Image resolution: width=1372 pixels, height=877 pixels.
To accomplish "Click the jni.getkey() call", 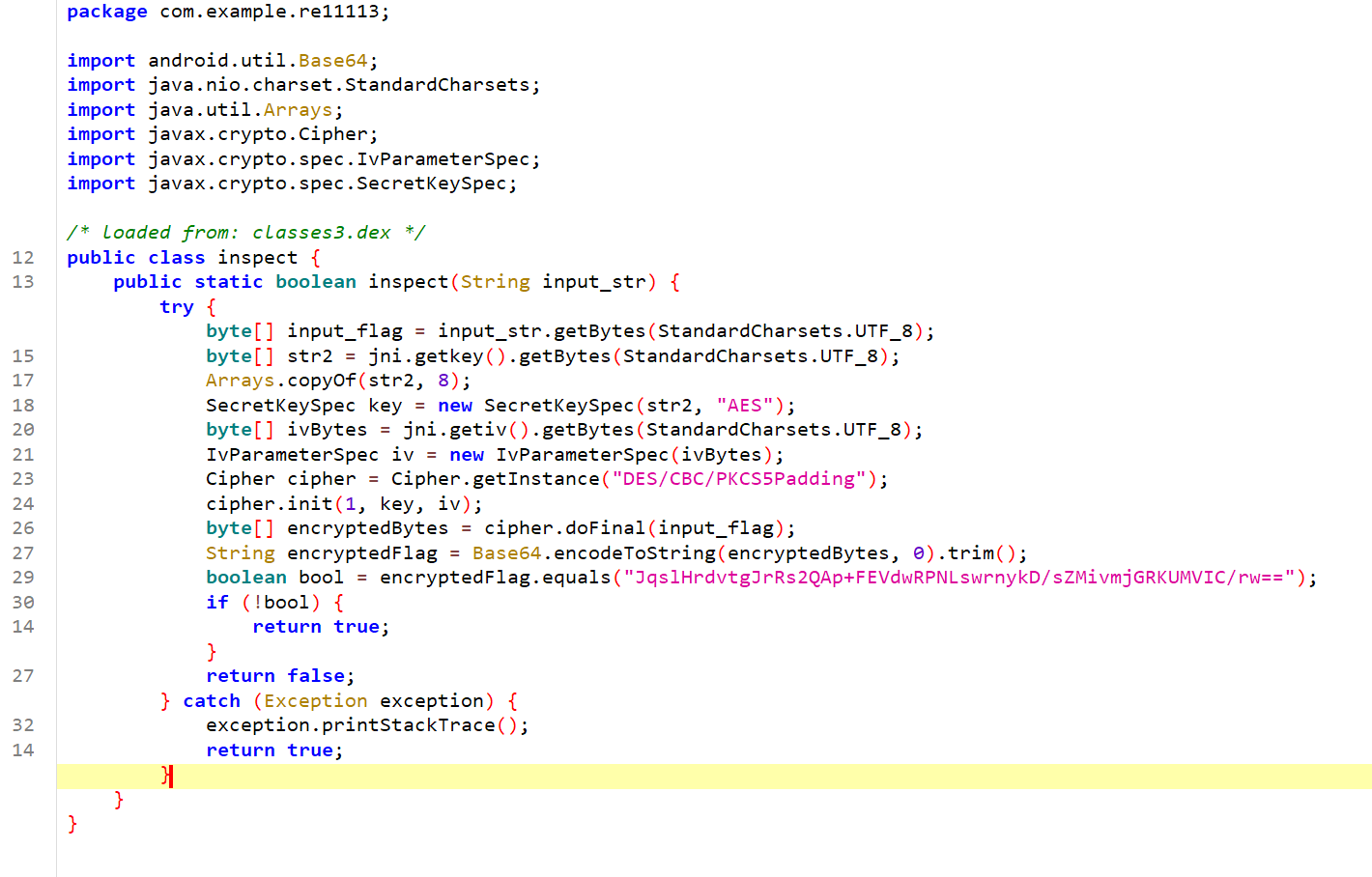I will point(438,356).
